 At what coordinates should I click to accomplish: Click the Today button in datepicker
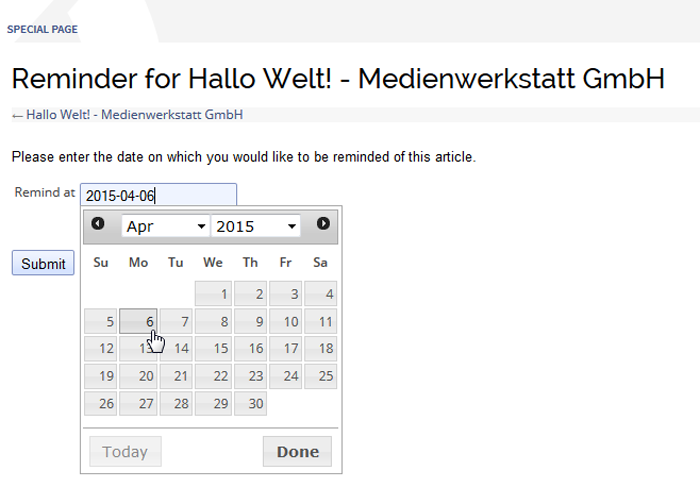125,452
